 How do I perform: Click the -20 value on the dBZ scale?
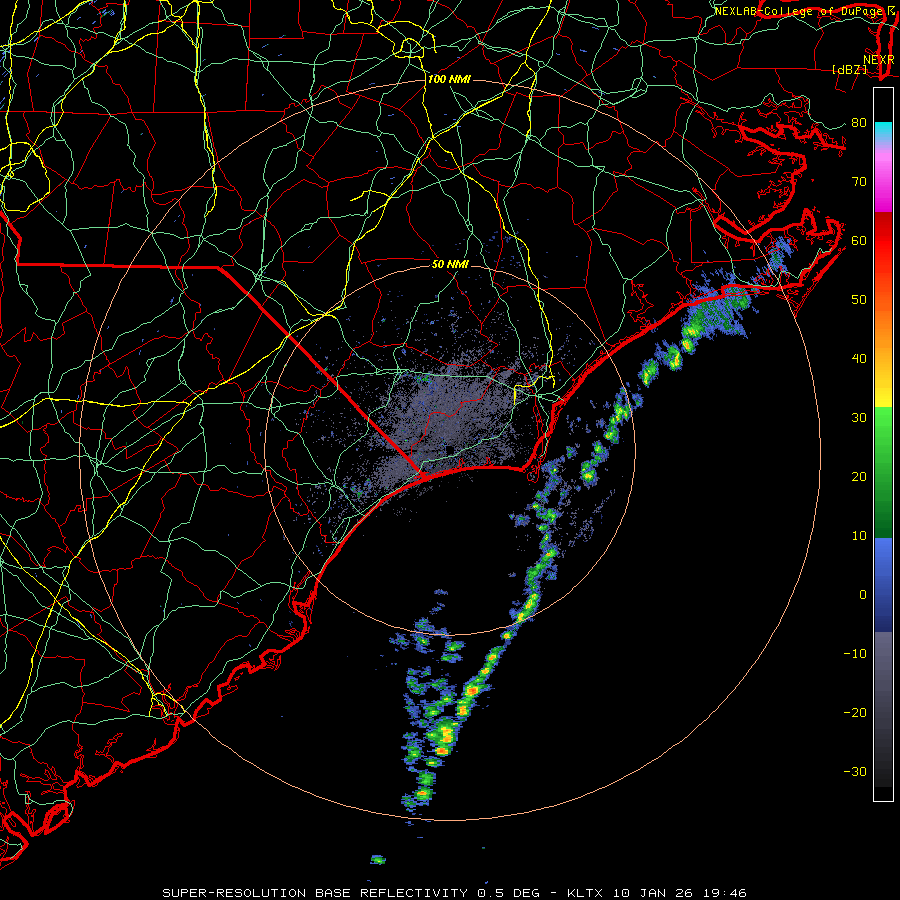click(855, 712)
